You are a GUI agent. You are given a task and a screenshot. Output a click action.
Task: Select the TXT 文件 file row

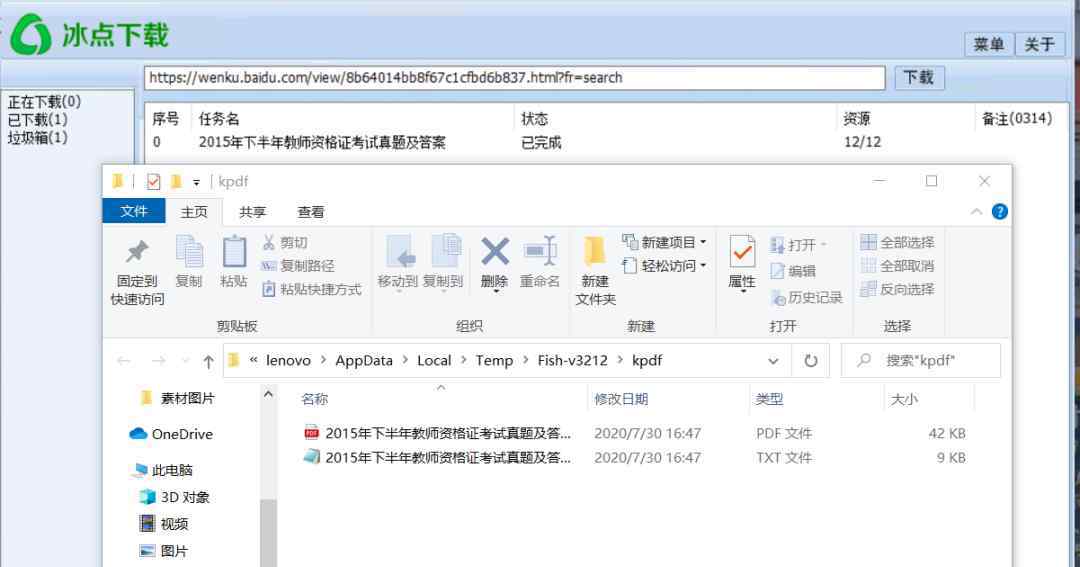pos(634,457)
